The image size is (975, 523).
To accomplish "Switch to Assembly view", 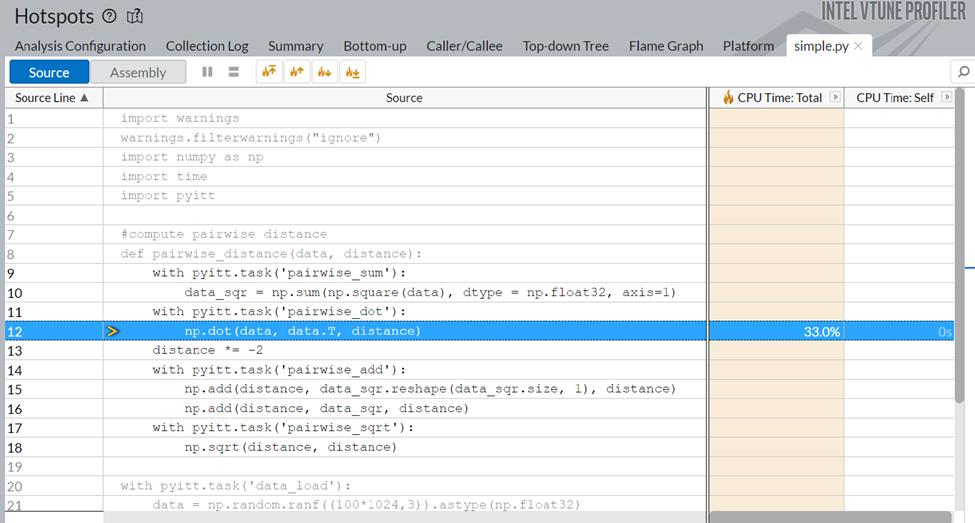I will click(x=138, y=72).
